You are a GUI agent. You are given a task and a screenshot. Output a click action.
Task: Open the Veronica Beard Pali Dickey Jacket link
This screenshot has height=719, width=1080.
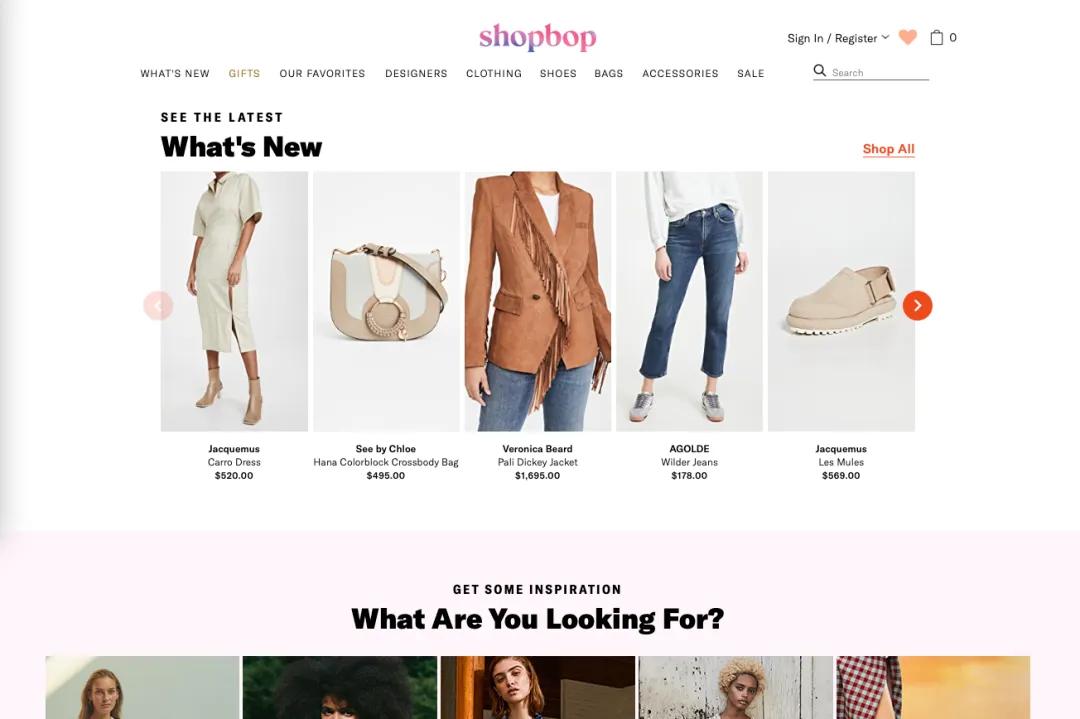[x=538, y=462]
